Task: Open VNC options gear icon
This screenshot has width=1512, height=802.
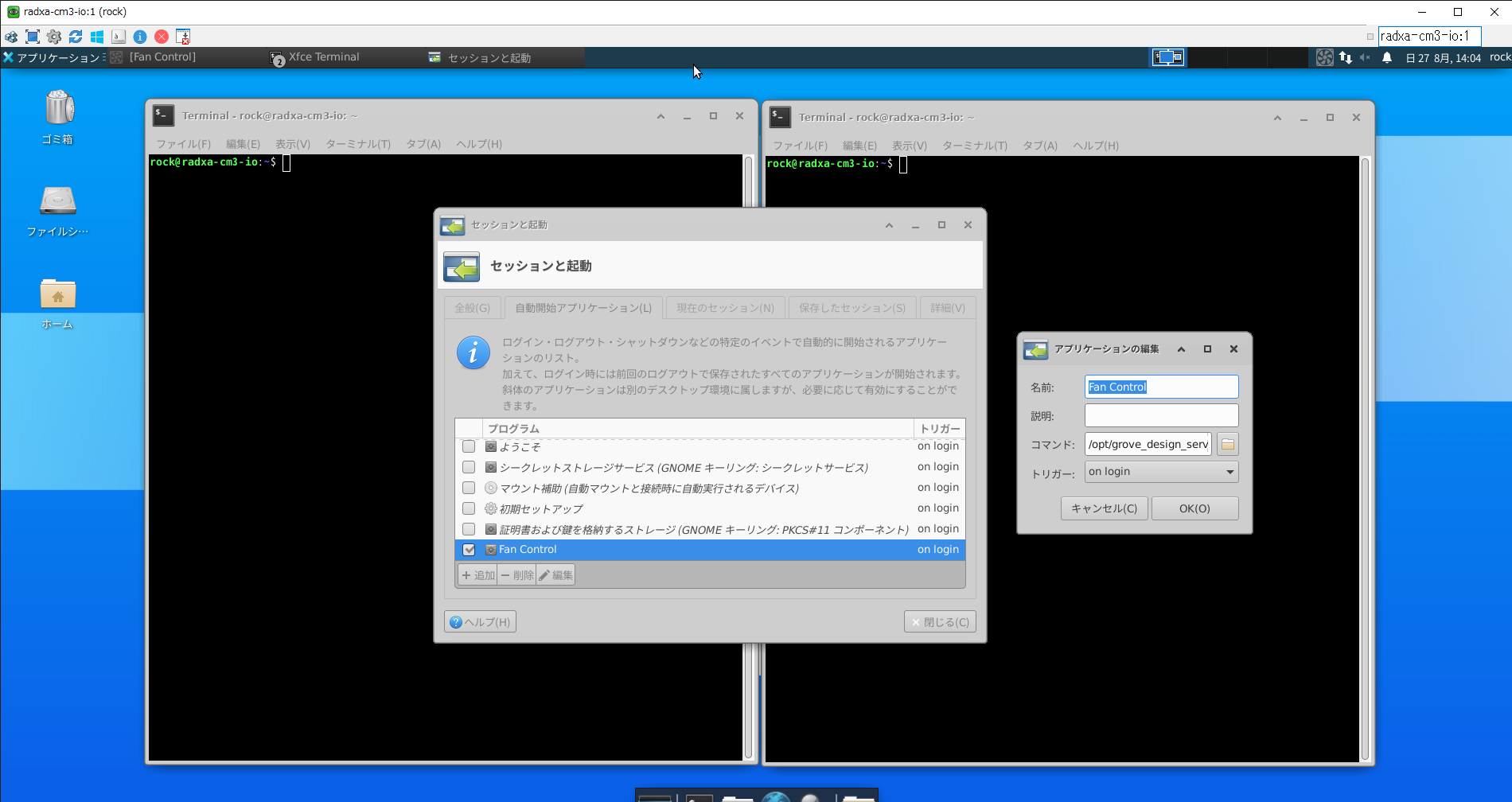Action: (x=54, y=37)
